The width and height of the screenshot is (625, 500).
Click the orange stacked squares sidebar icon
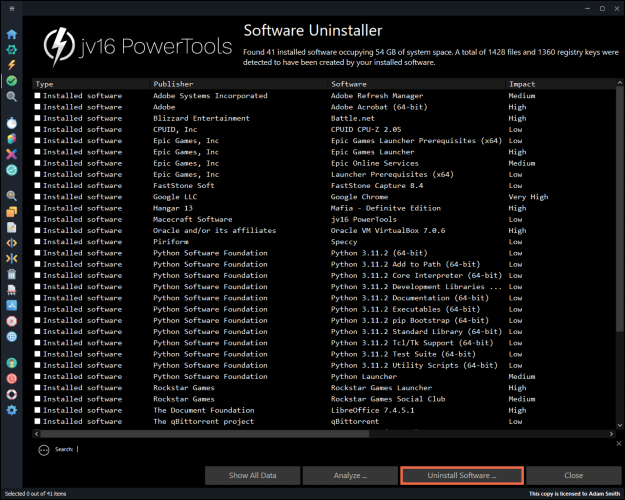pyautogui.click(x=12, y=212)
